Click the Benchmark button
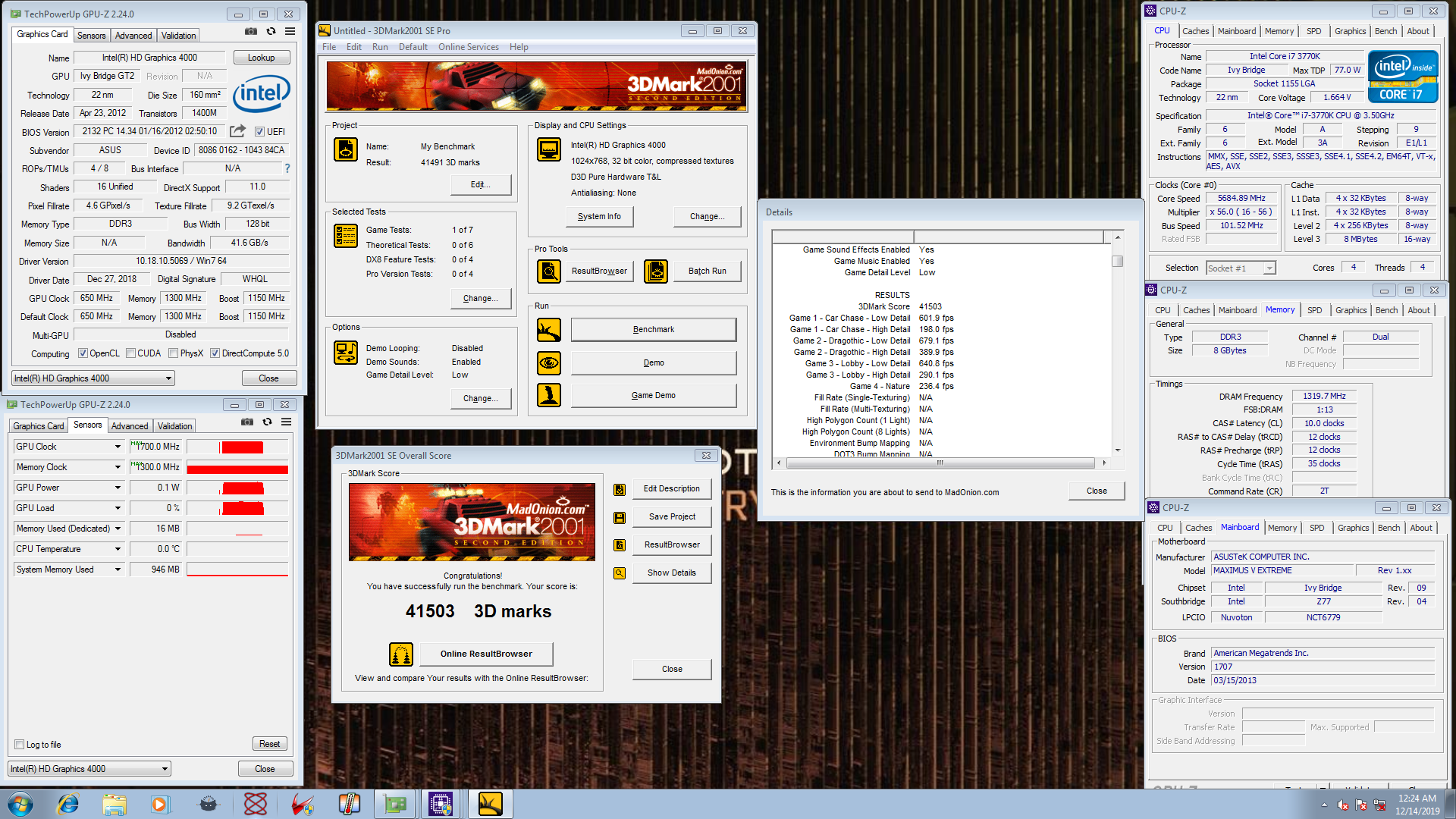 (654, 329)
